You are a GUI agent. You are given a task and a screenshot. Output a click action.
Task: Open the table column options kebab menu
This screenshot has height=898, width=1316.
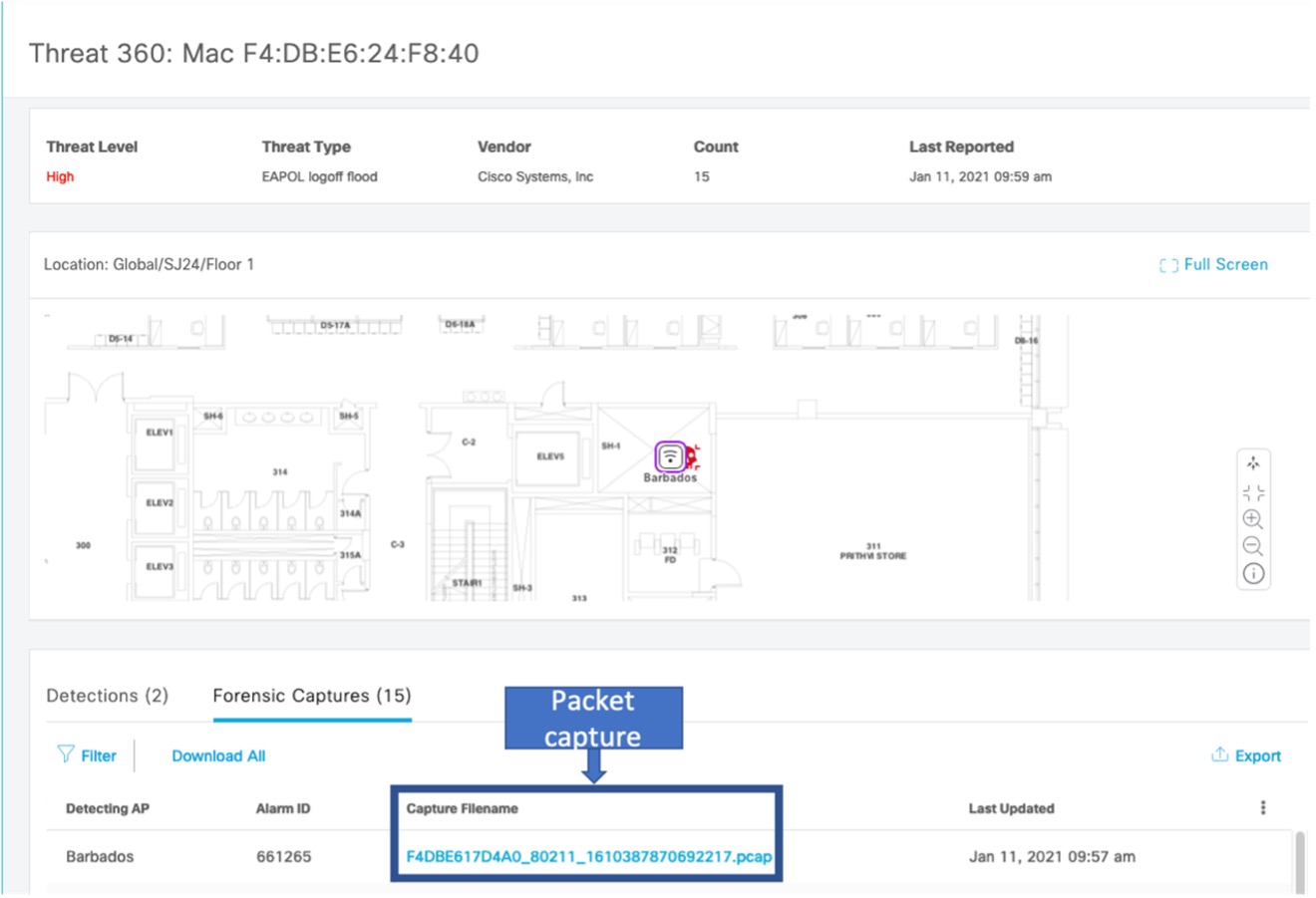tap(1263, 807)
